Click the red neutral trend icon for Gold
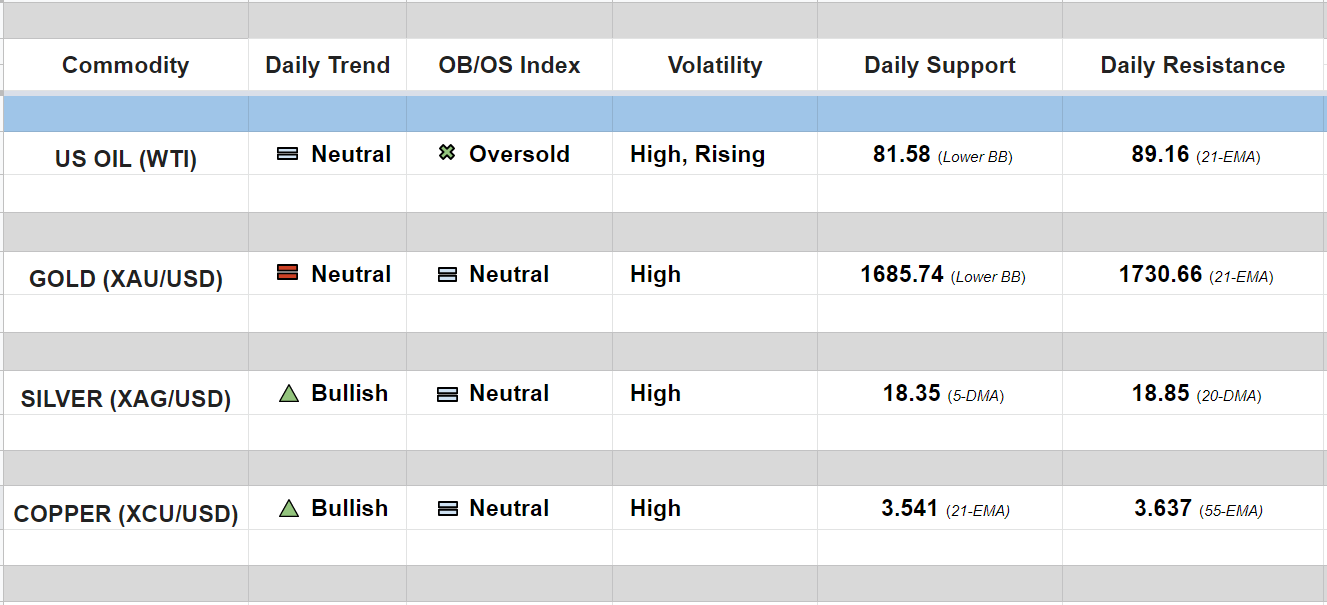This screenshot has width=1327, height=605. pyautogui.click(x=288, y=273)
